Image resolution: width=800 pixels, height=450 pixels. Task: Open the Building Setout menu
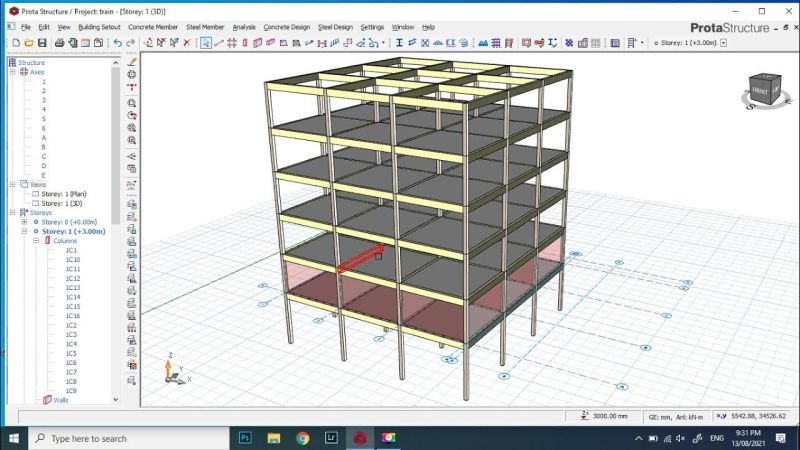click(99, 26)
